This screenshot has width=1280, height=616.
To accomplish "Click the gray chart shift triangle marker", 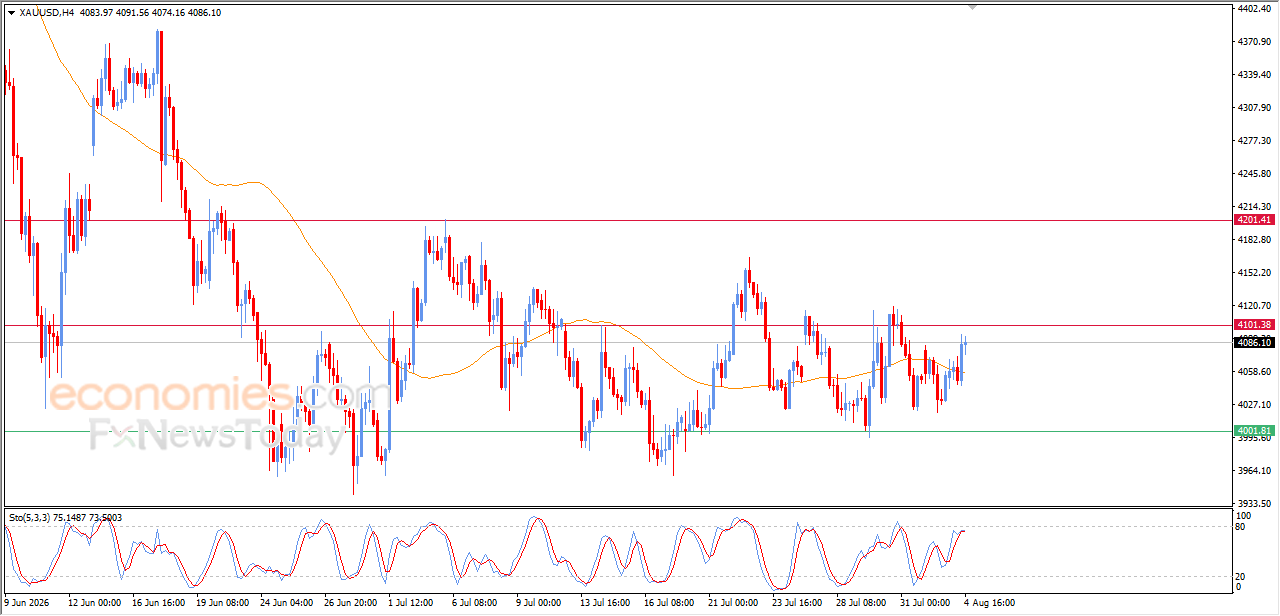I will coord(972,7).
